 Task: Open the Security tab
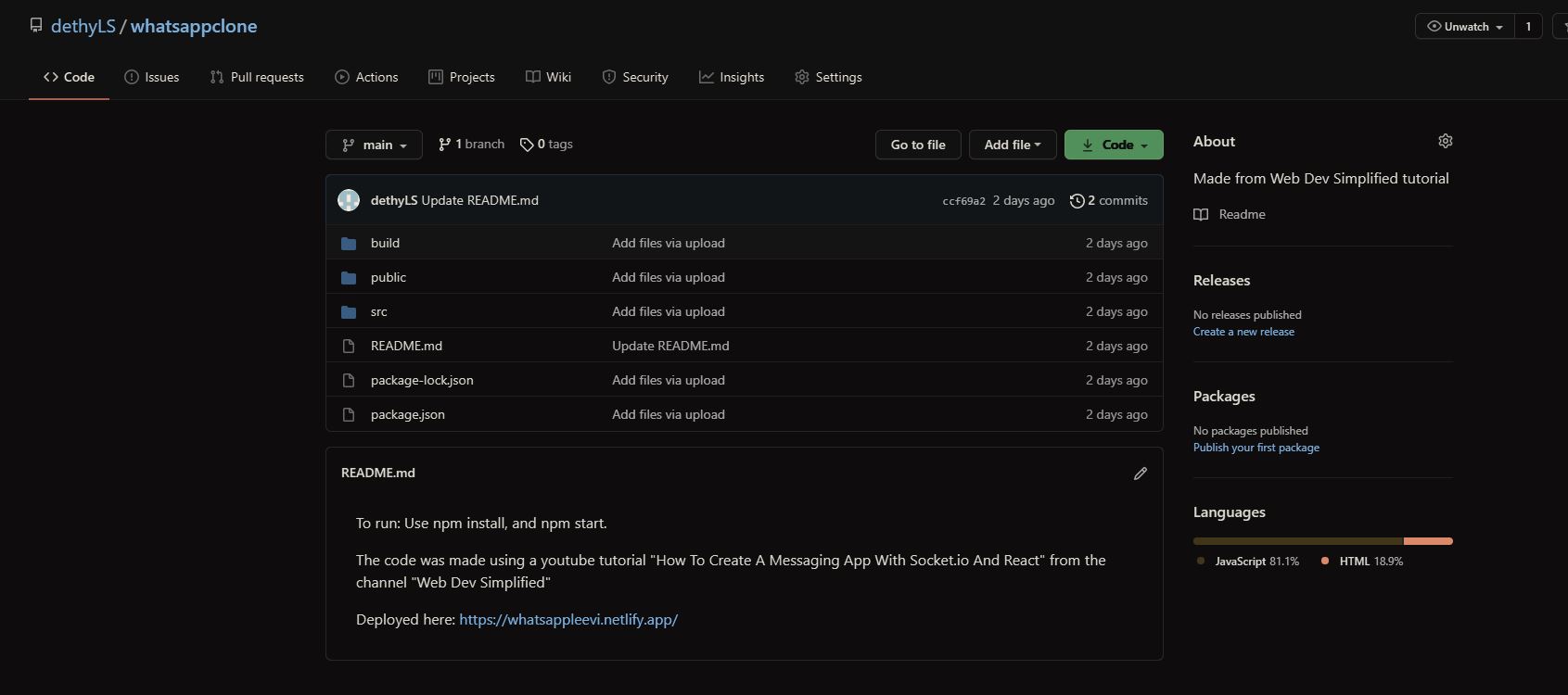click(x=635, y=77)
